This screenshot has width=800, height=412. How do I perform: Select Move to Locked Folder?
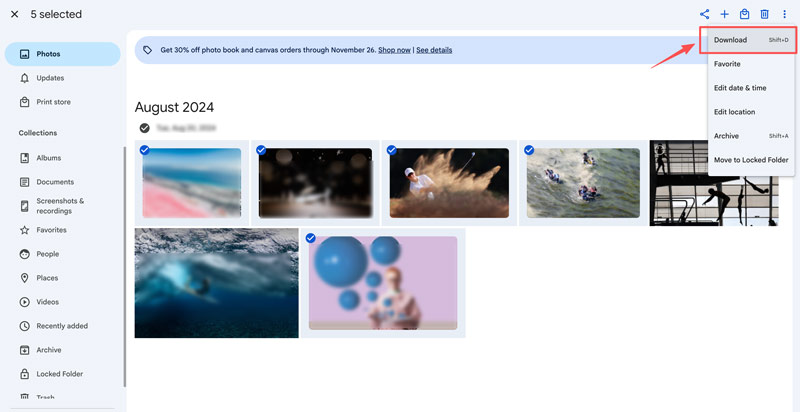coord(751,160)
